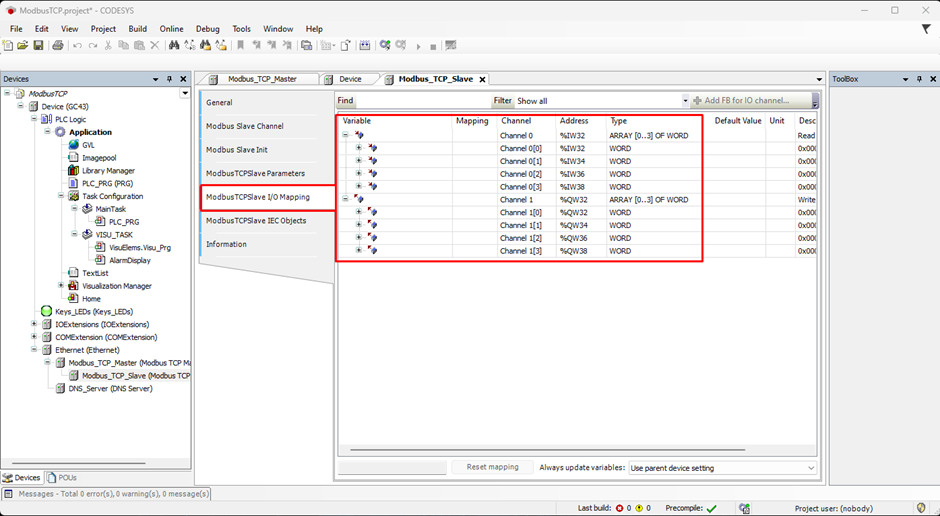Click the Open project toolbar icon
The image size is (940, 516).
(x=23, y=46)
